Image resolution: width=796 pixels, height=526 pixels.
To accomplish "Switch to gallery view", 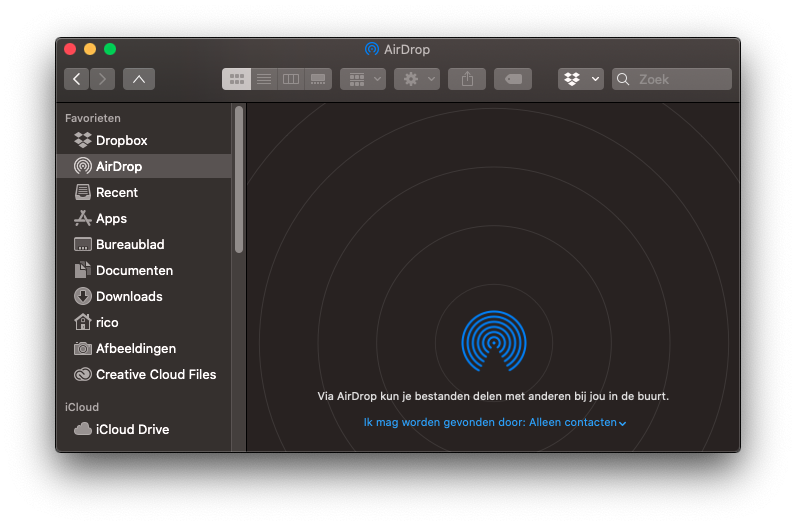I will pyautogui.click(x=318, y=79).
